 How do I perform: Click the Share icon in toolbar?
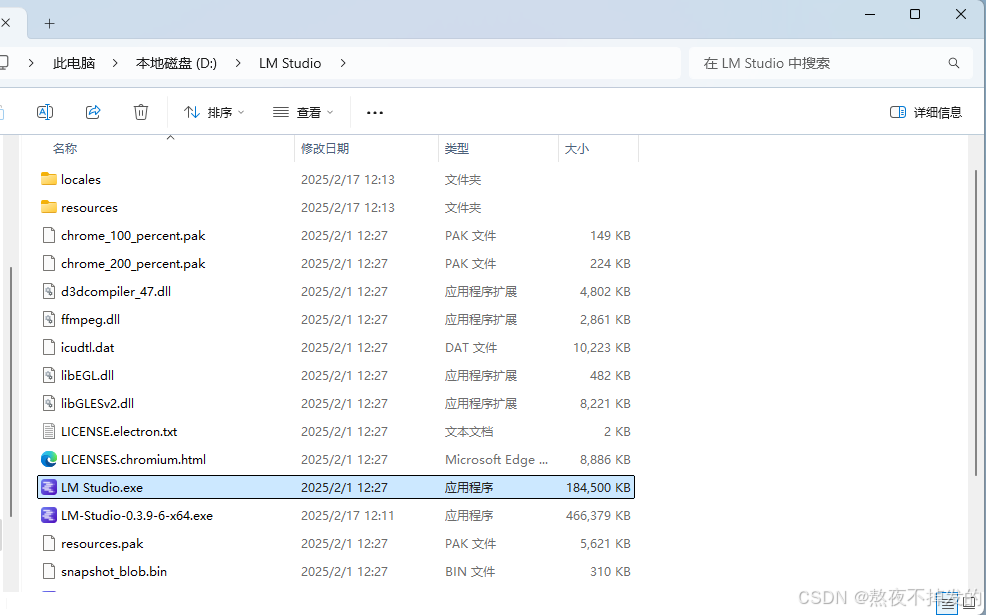click(93, 112)
